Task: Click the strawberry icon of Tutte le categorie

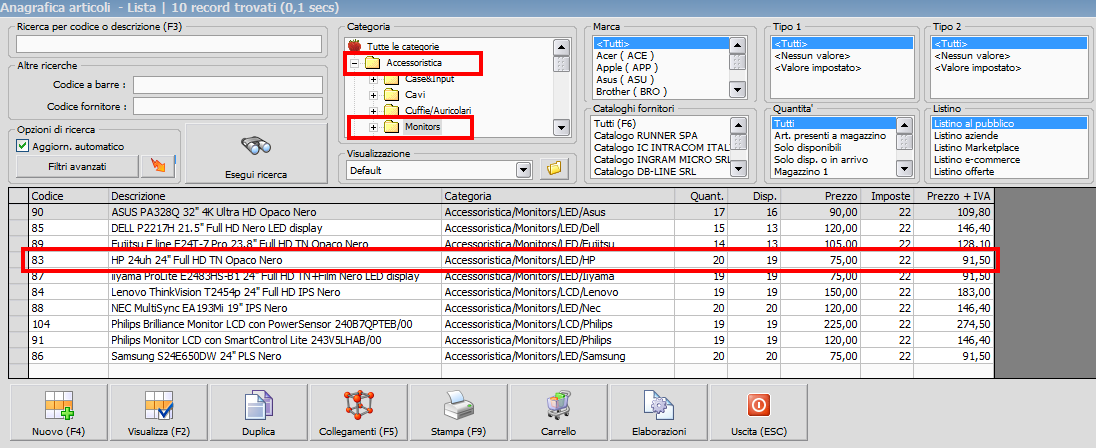Action: click(x=354, y=47)
